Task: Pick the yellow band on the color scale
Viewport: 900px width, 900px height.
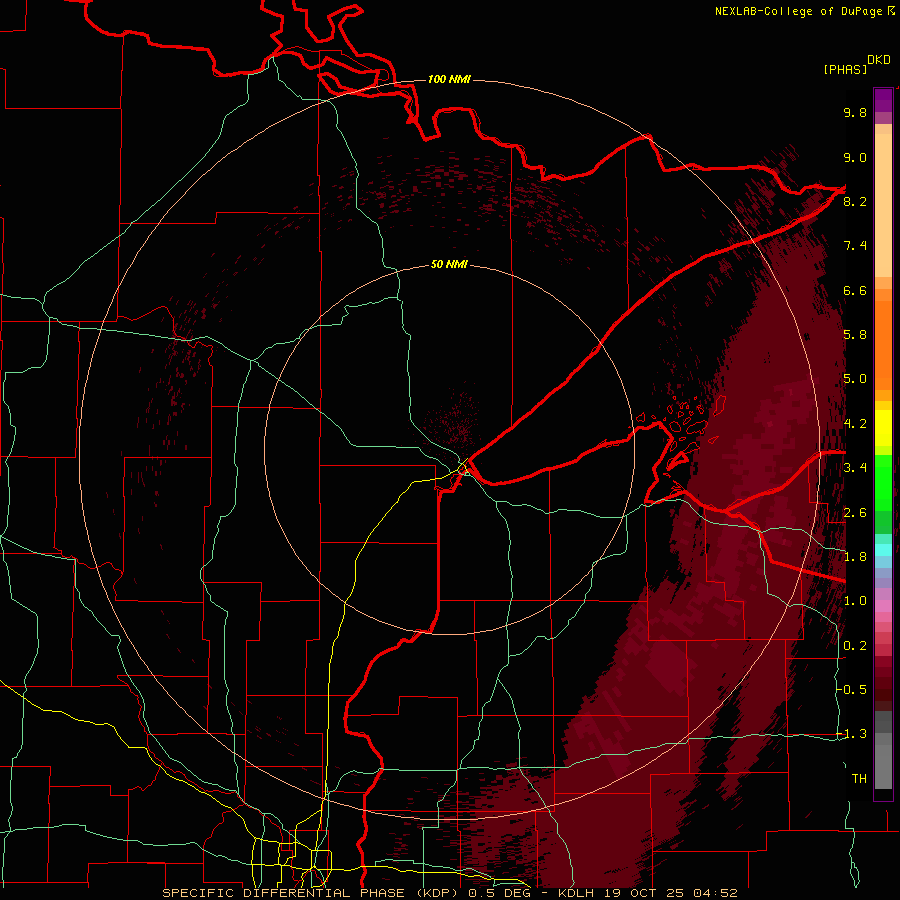Action: (883, 428)
